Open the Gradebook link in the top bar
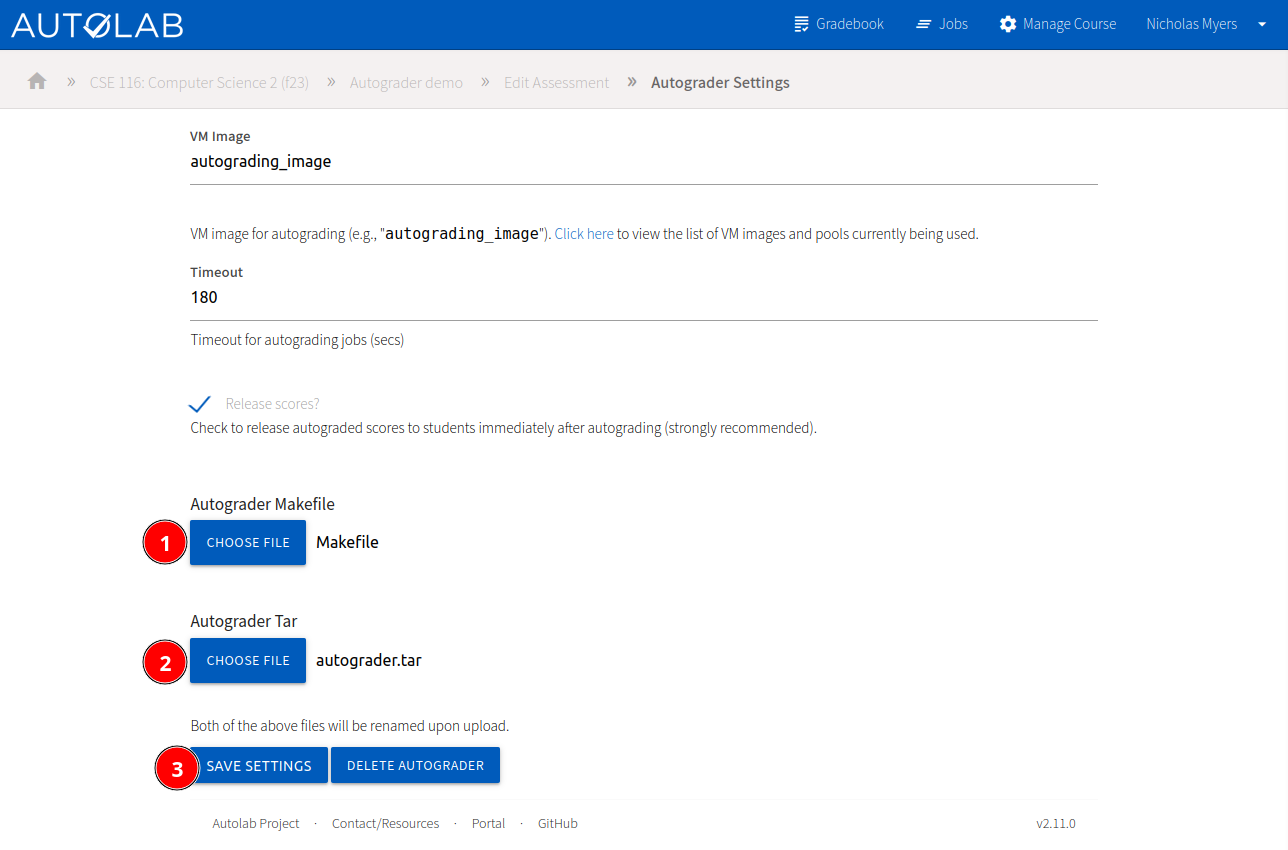1288x850 pixels. click(x=839, y=24)
